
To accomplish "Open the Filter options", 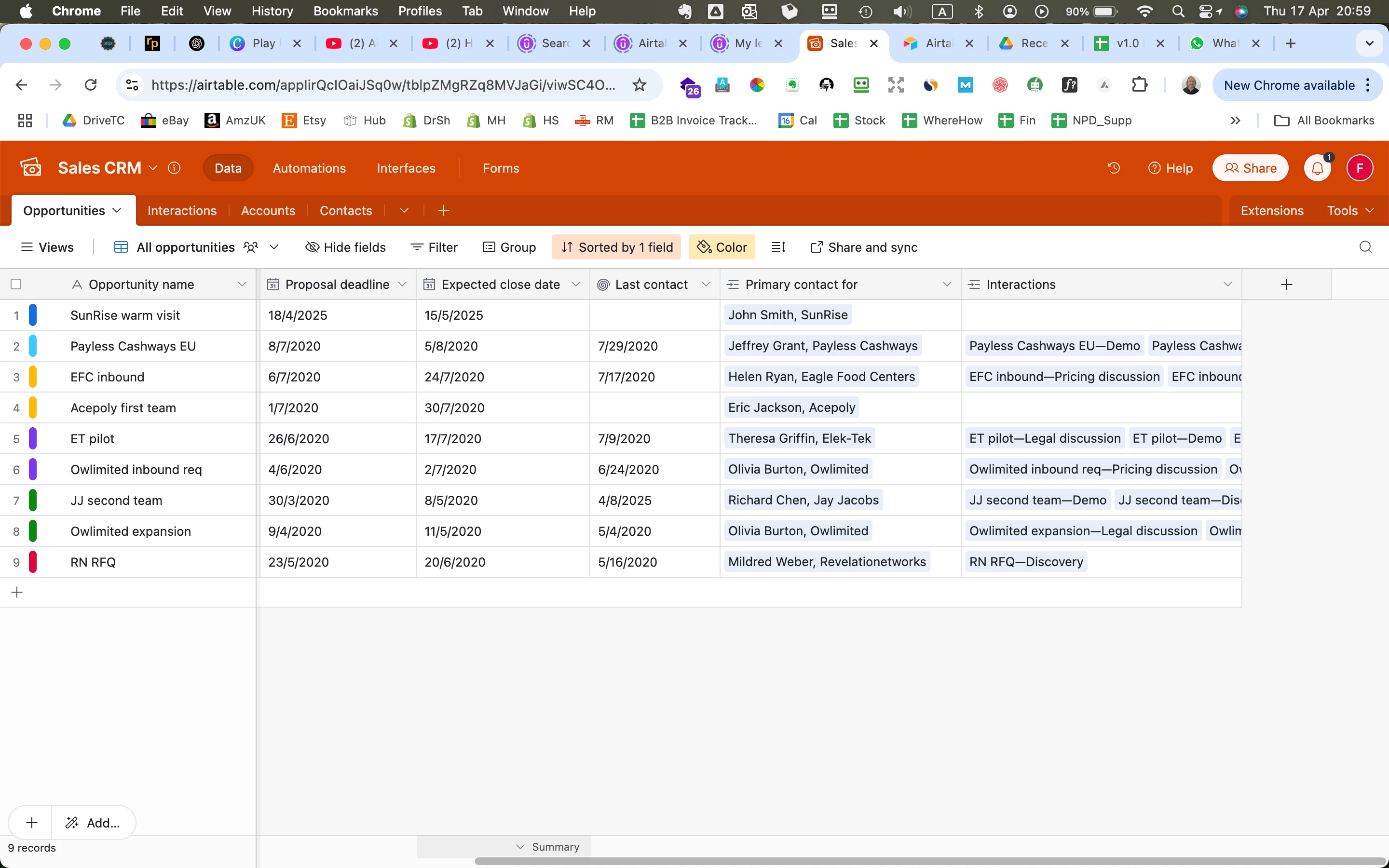I will 434,247.
